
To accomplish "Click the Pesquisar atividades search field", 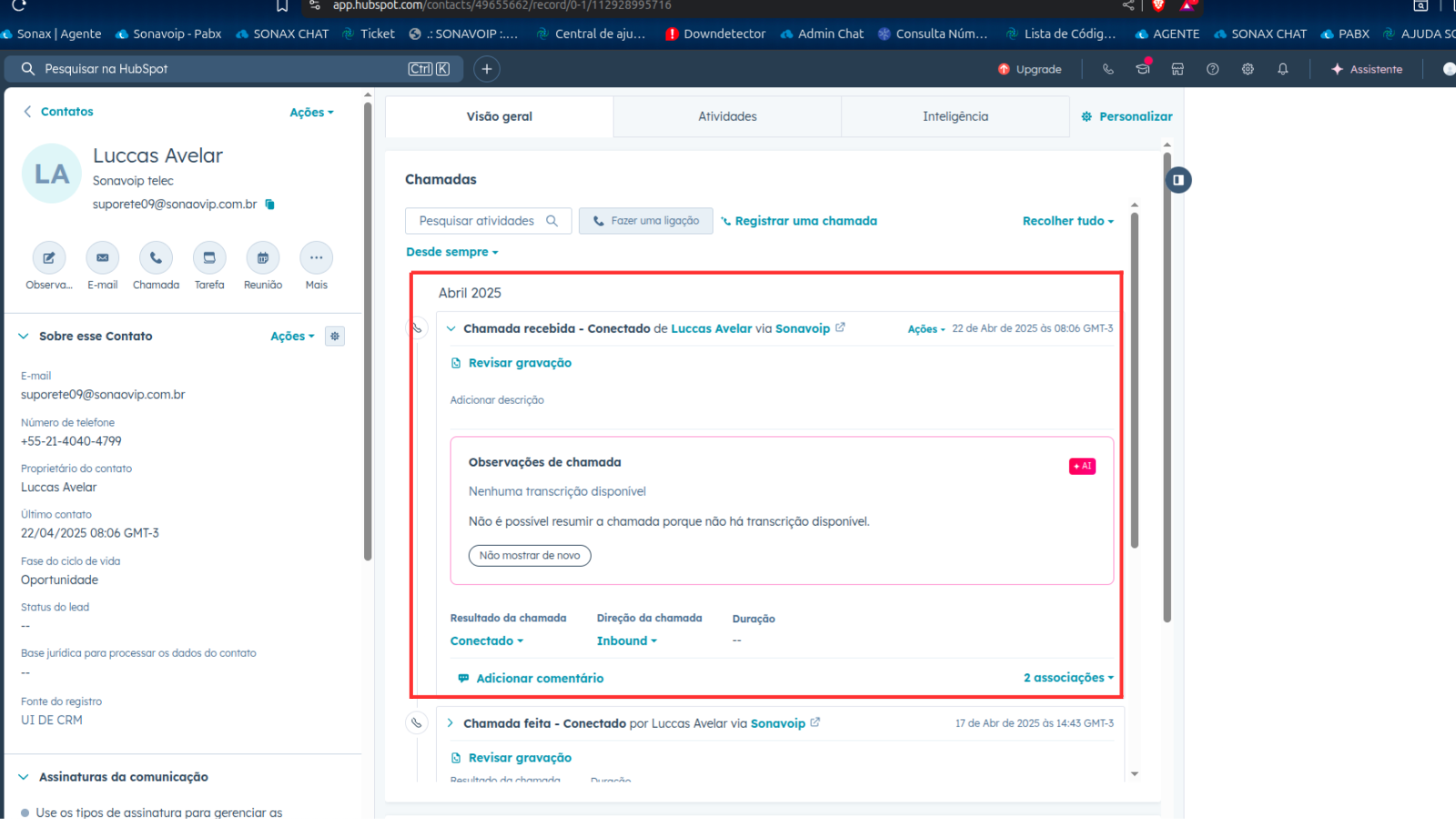I will click(x=478, y=221).
